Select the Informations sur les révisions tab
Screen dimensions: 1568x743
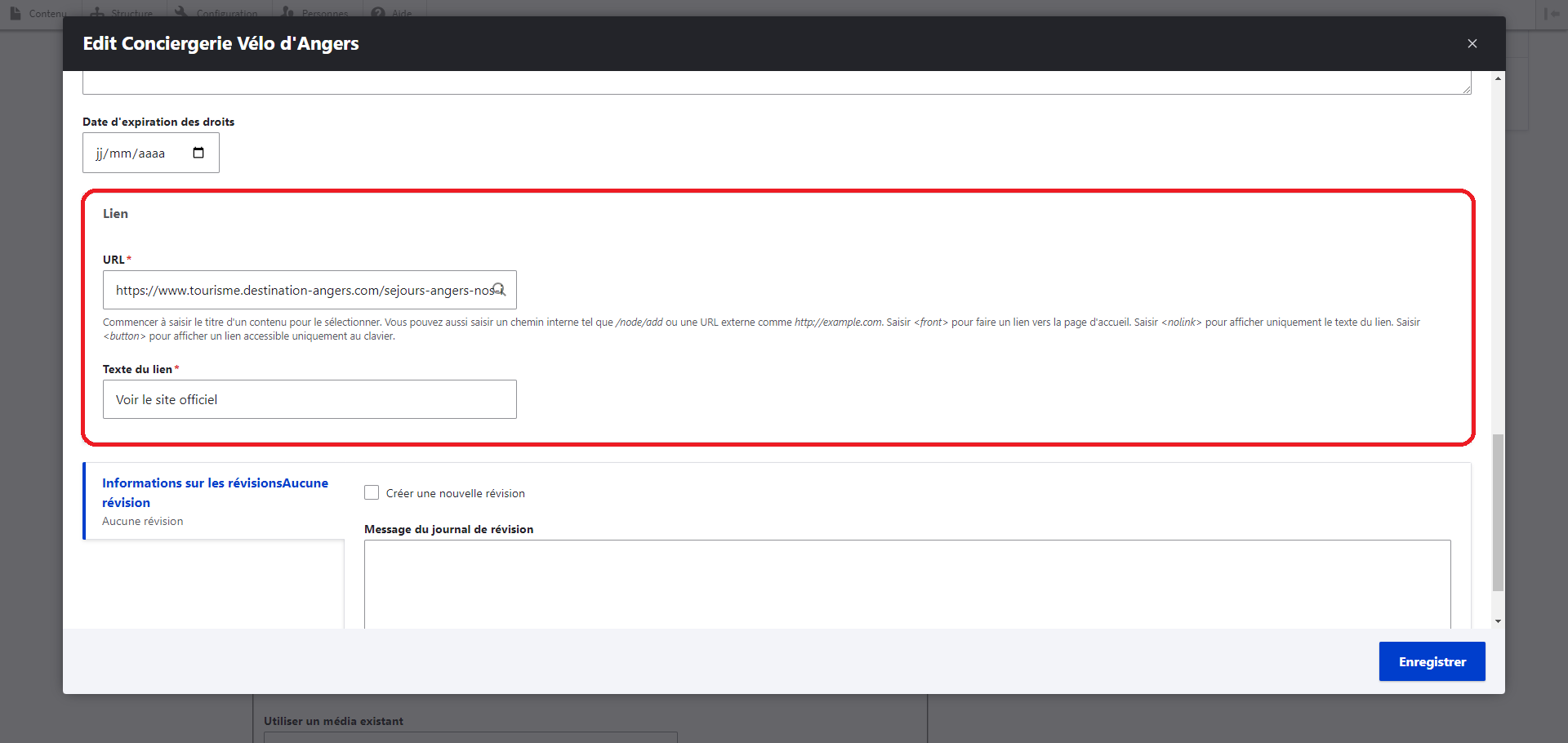coord(214,492)
